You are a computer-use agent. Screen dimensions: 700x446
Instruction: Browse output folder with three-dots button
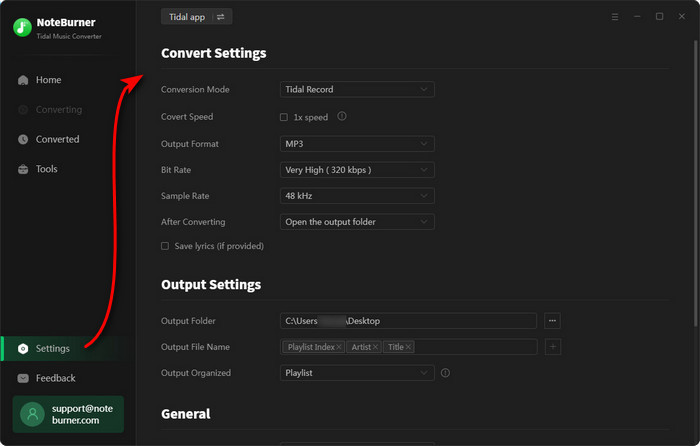[552, 321]
